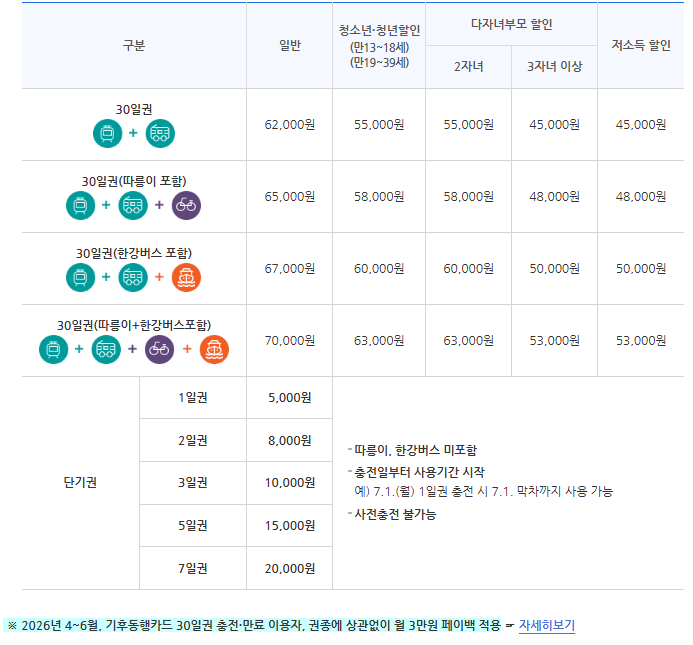Click the 구분 column header
The height and width of the screenshot is (645, 693).
(134, 45)
